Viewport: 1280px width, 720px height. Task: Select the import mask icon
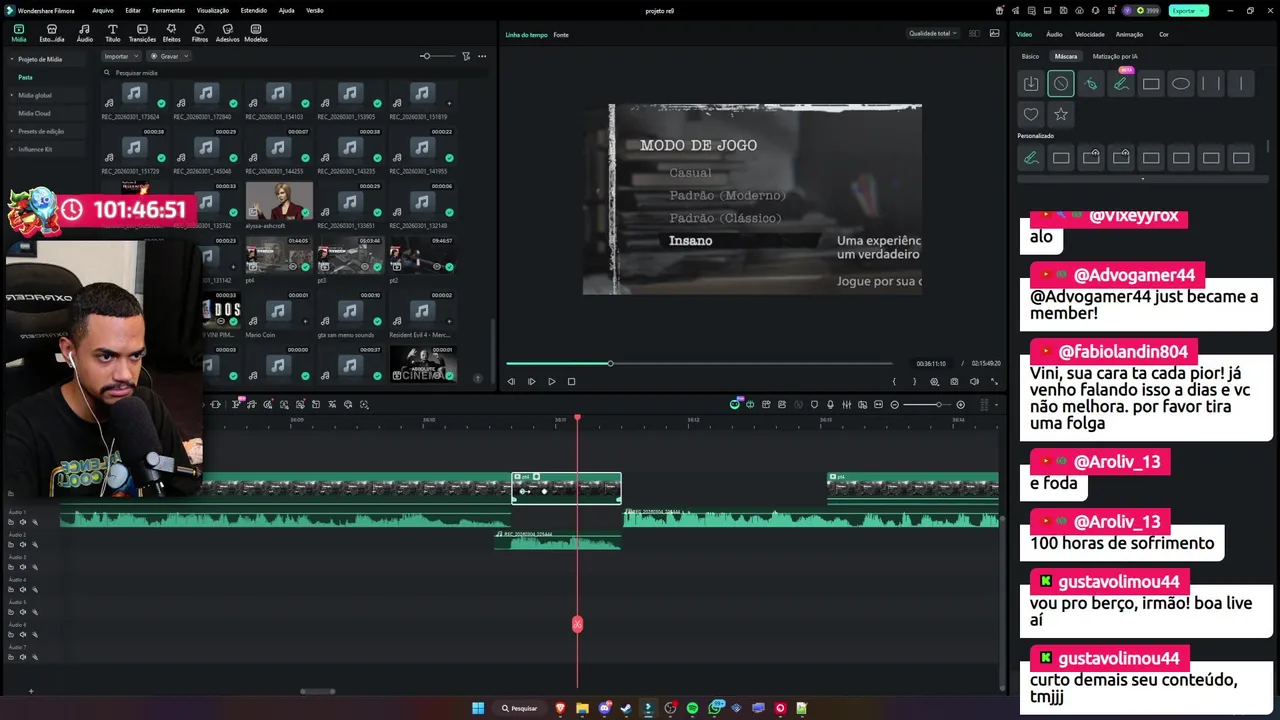tap(1031, 84)
